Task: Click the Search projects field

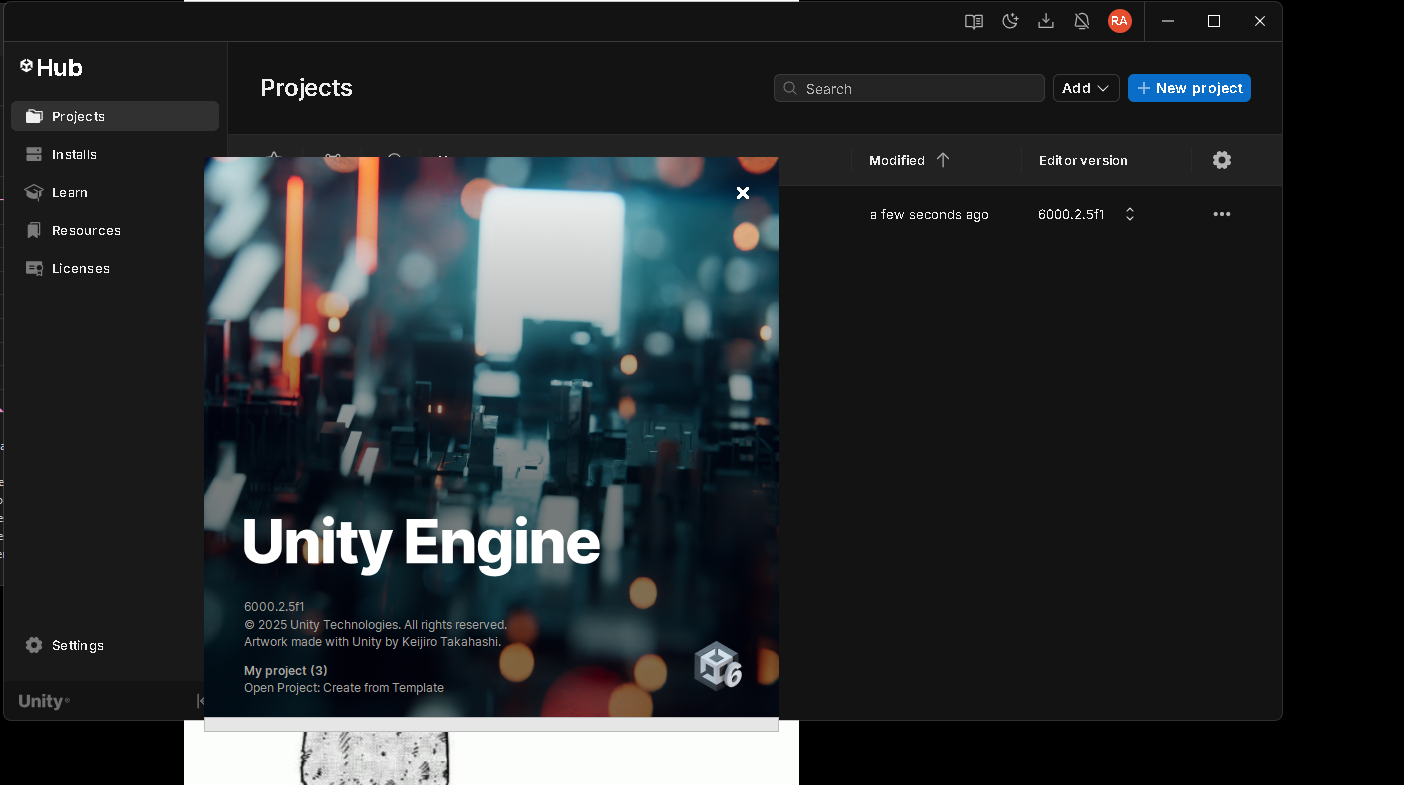Action: pyautogui.click(x=909, y=88)
